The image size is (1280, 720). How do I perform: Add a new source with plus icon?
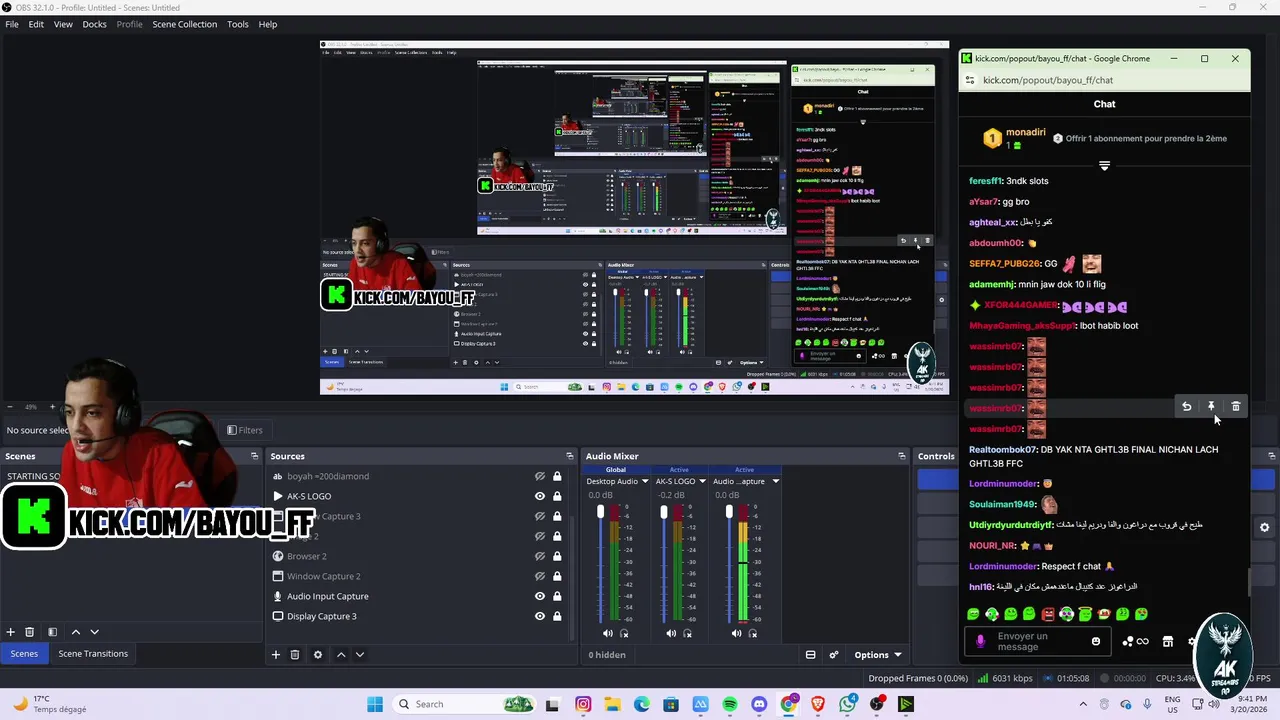click(x=276, y=655)
